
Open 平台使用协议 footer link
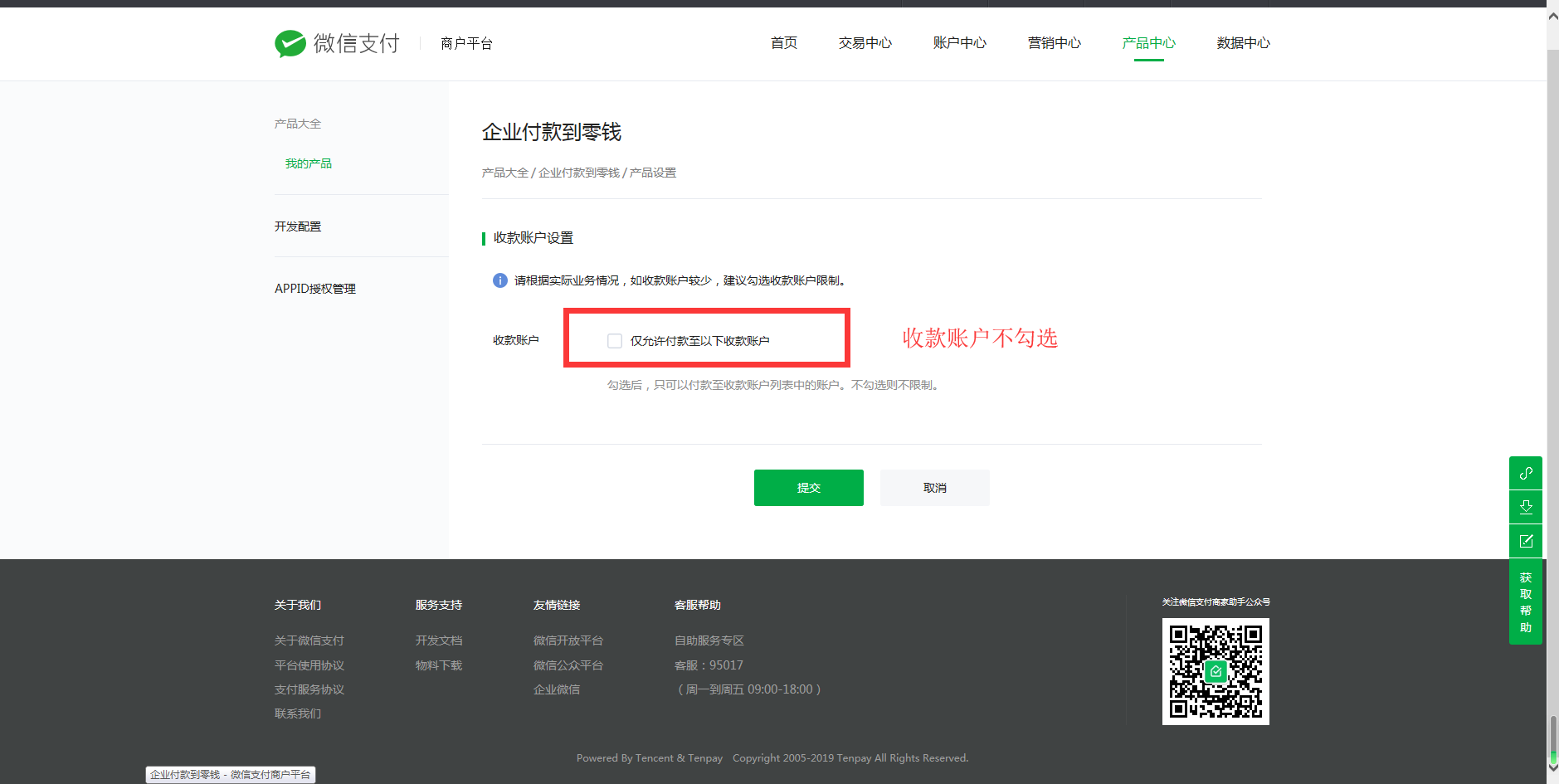point(309,665)
